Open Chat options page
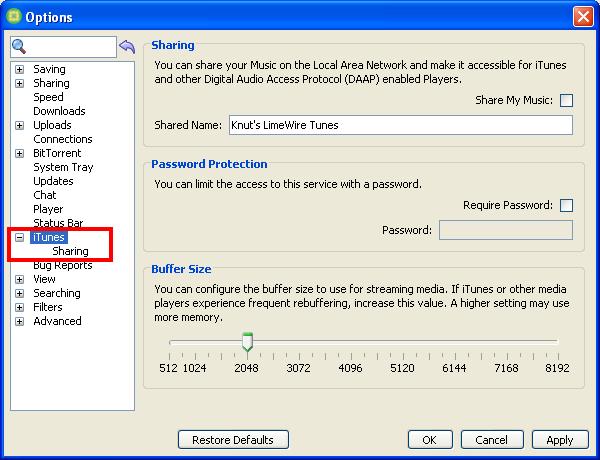600x460 pixels. (45, 195)
